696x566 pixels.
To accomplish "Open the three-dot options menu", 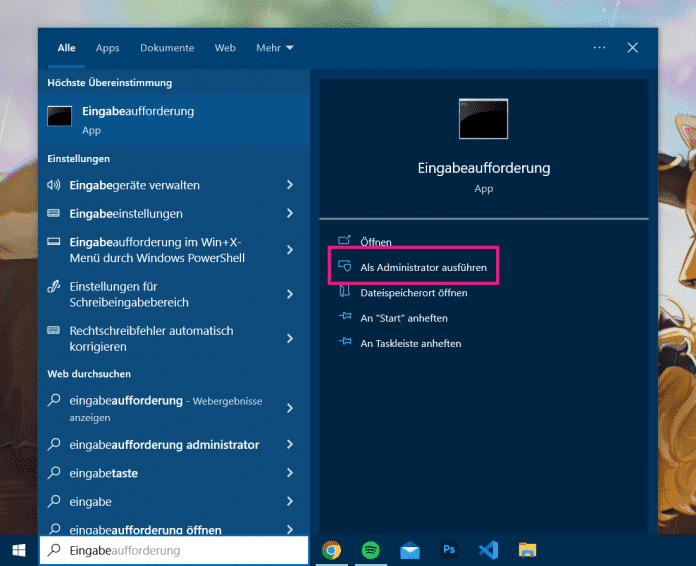I will [599, 48].
